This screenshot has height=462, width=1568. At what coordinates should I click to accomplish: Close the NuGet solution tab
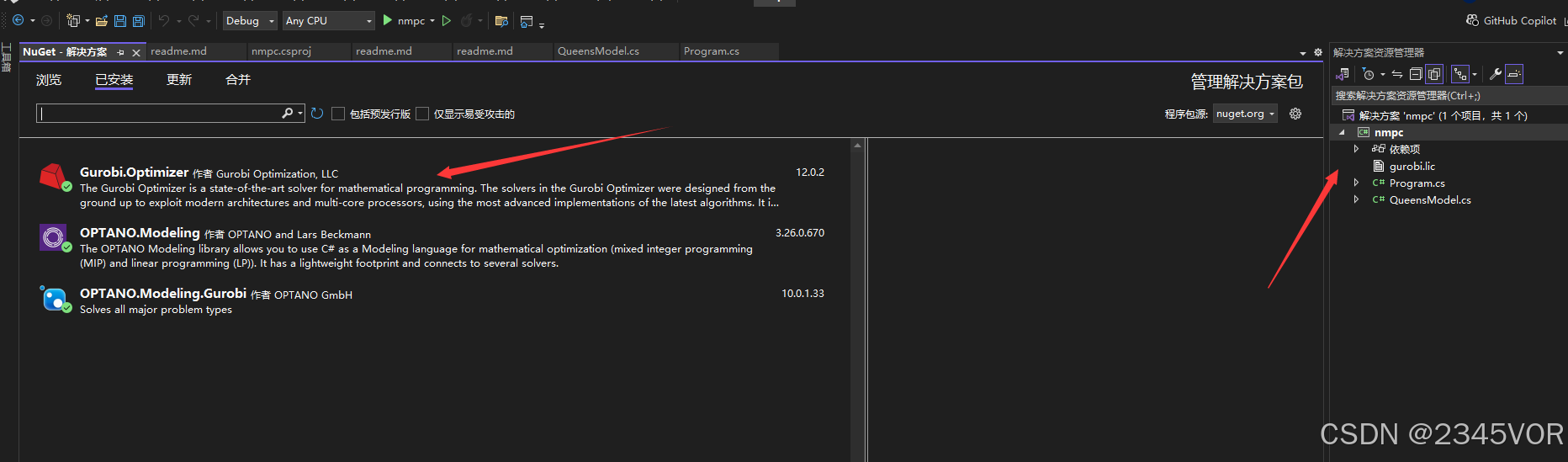(136, 52)
